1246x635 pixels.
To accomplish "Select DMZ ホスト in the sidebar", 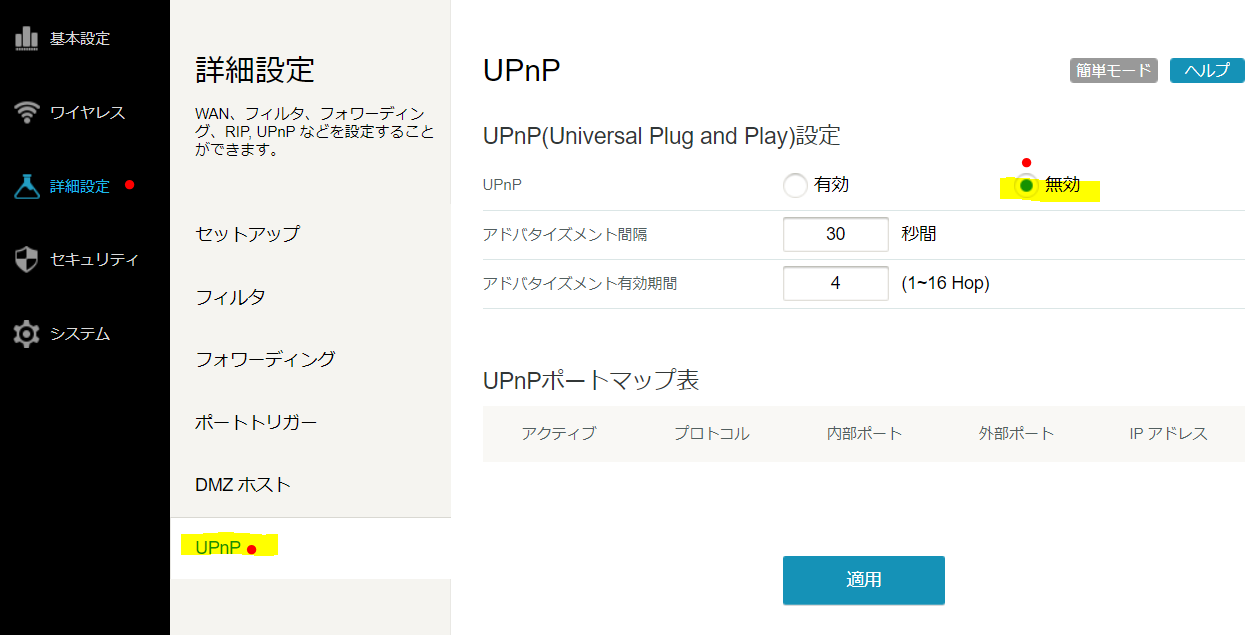I will pos(243,485).
